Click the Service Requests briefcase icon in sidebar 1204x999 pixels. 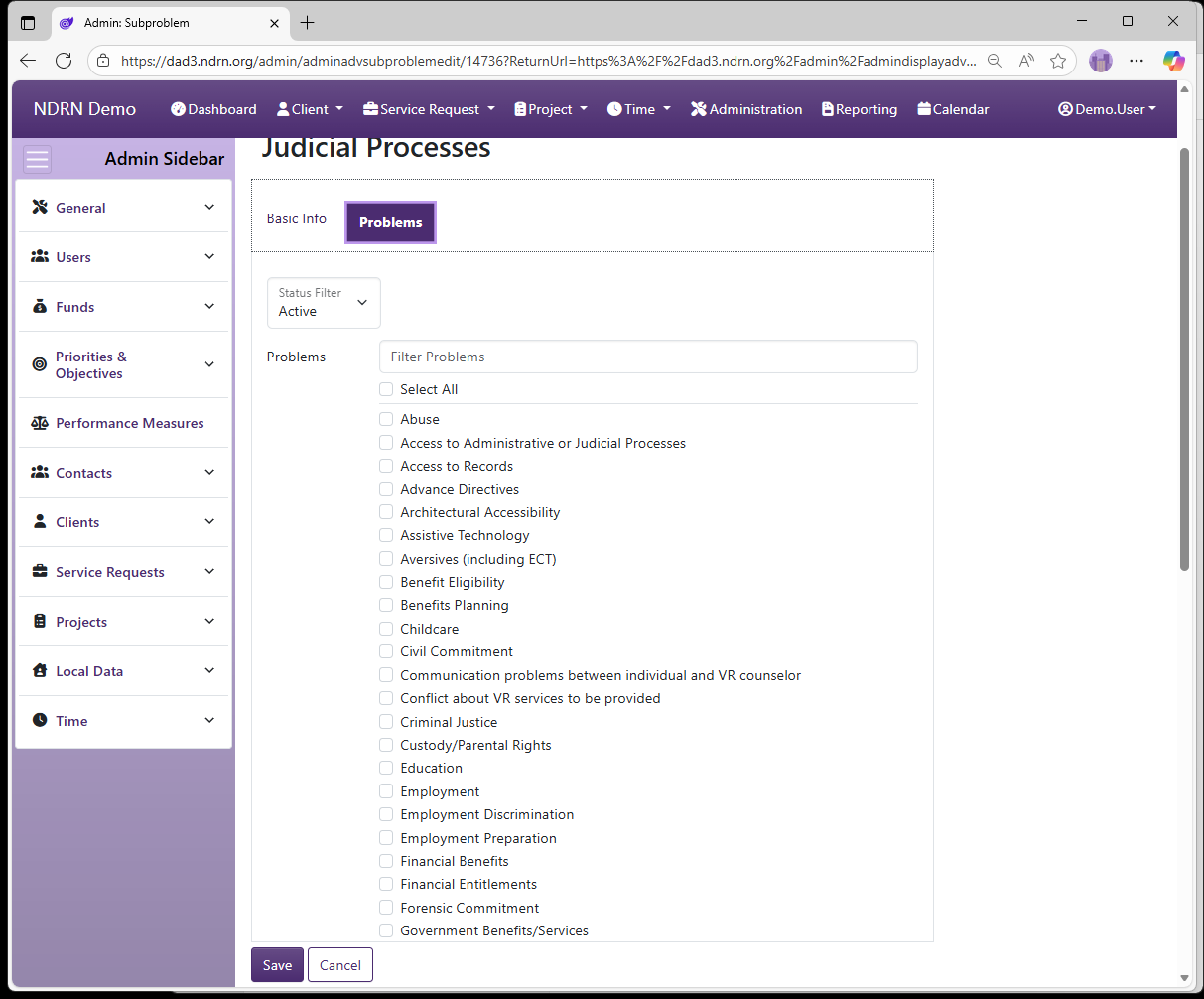[x=40, y=571]
